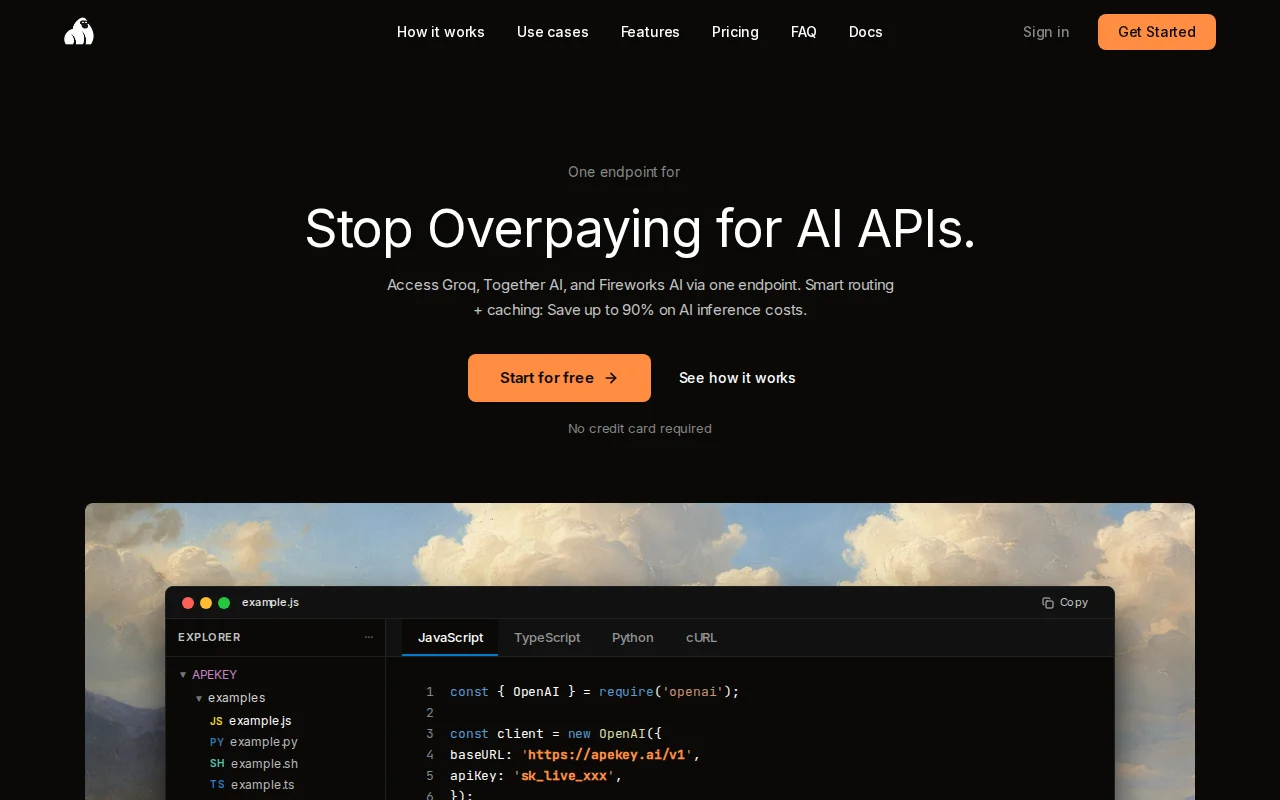Click the JS file type icon
The image size is (1280, 800).
click(216, 721)
